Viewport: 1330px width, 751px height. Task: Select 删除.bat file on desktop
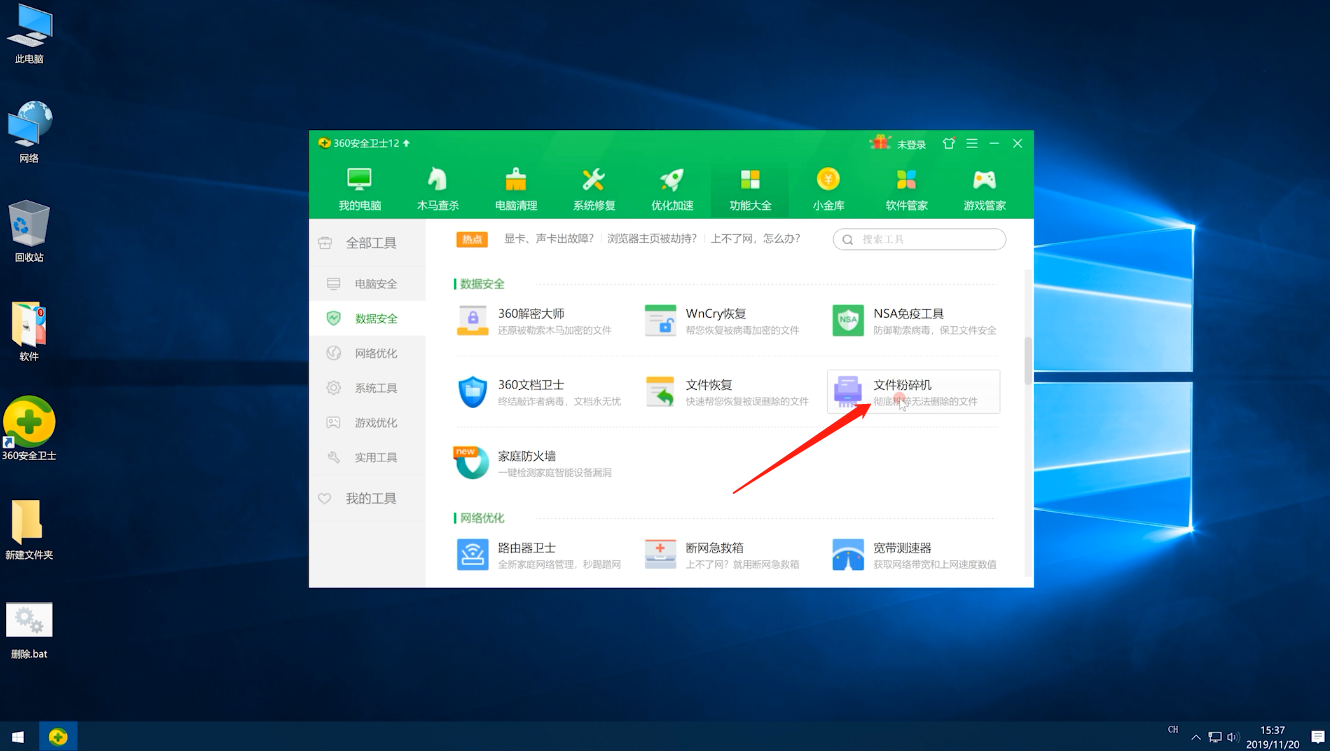point(29,631)
